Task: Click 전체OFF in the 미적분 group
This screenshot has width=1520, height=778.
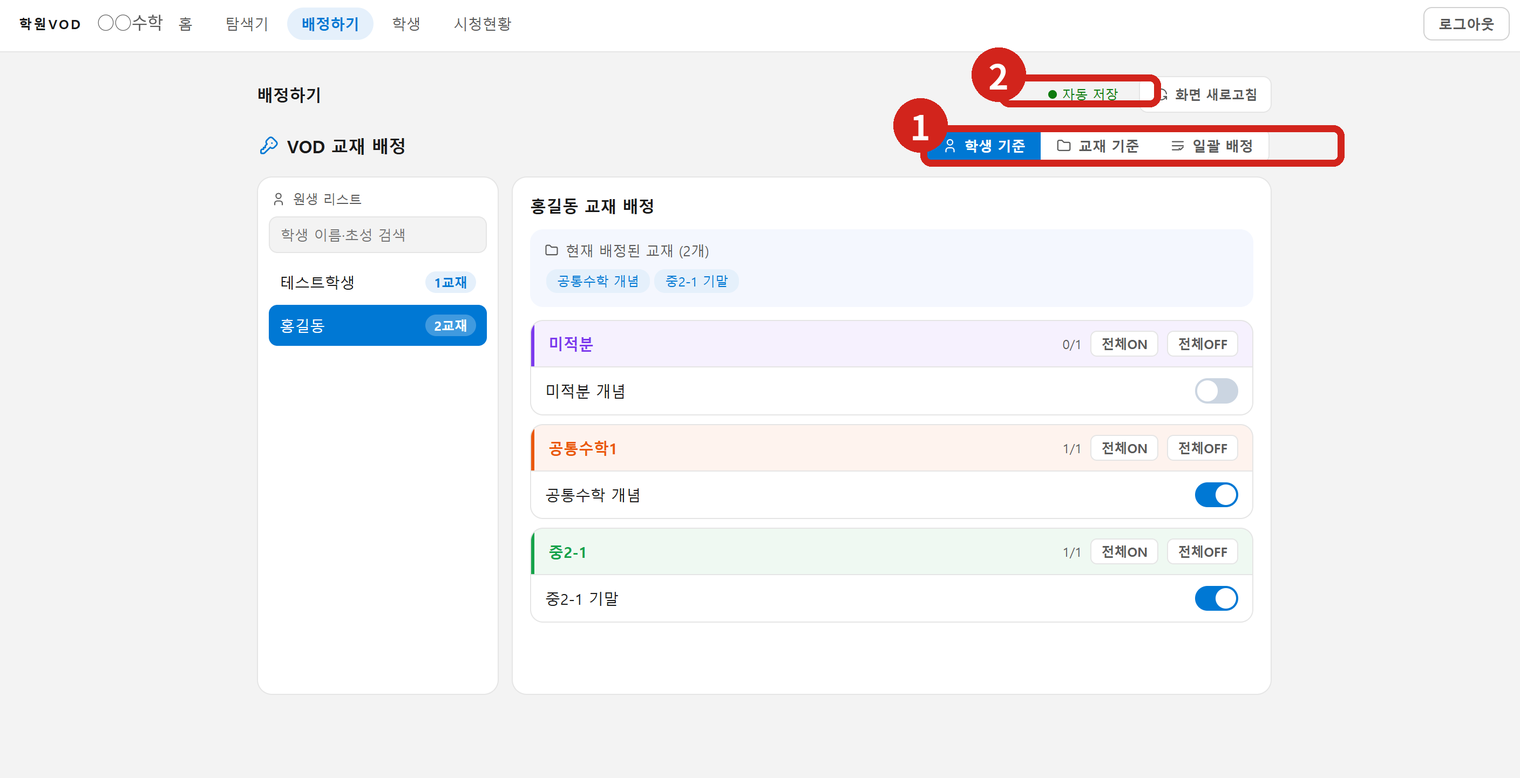Action: 1202,344
